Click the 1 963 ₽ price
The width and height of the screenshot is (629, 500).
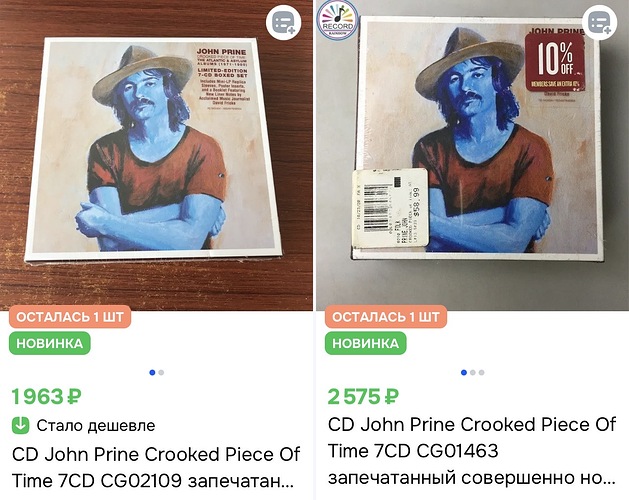pyautogui.click(x=47, y=396)
